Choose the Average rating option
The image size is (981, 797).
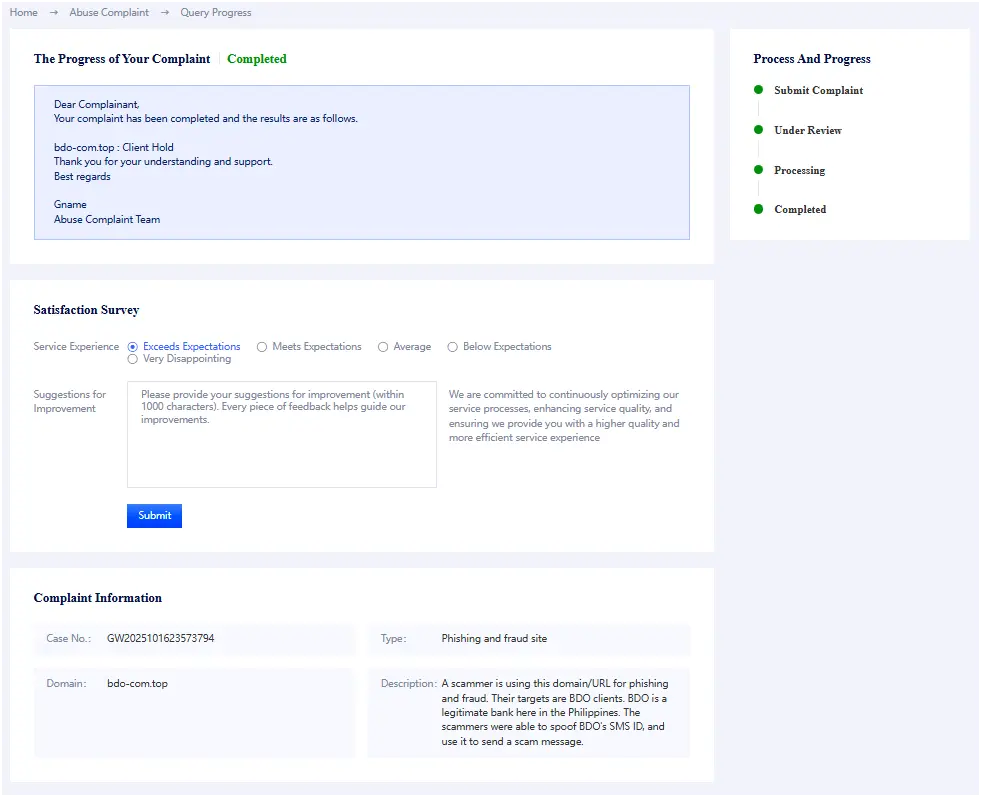[383, 347]
